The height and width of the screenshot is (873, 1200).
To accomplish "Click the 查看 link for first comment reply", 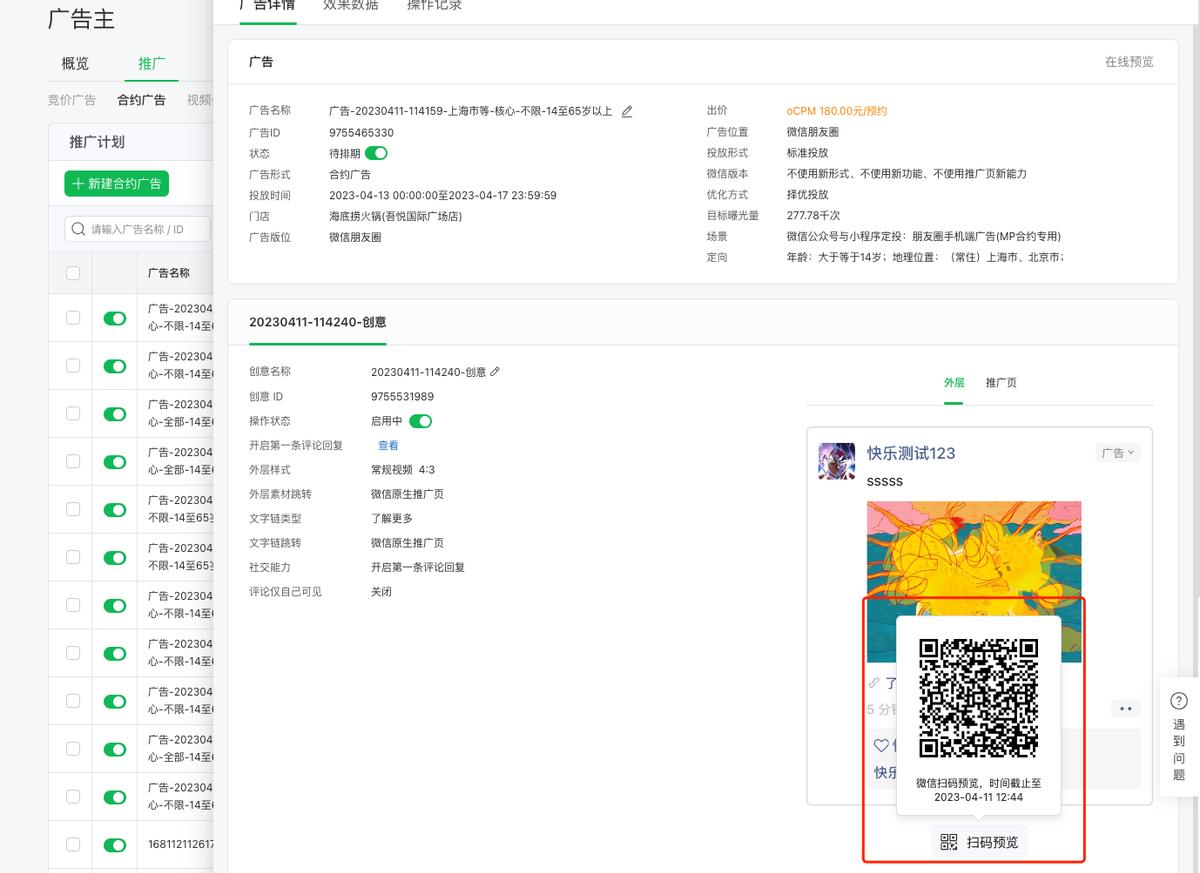I will tap(387, 445).
